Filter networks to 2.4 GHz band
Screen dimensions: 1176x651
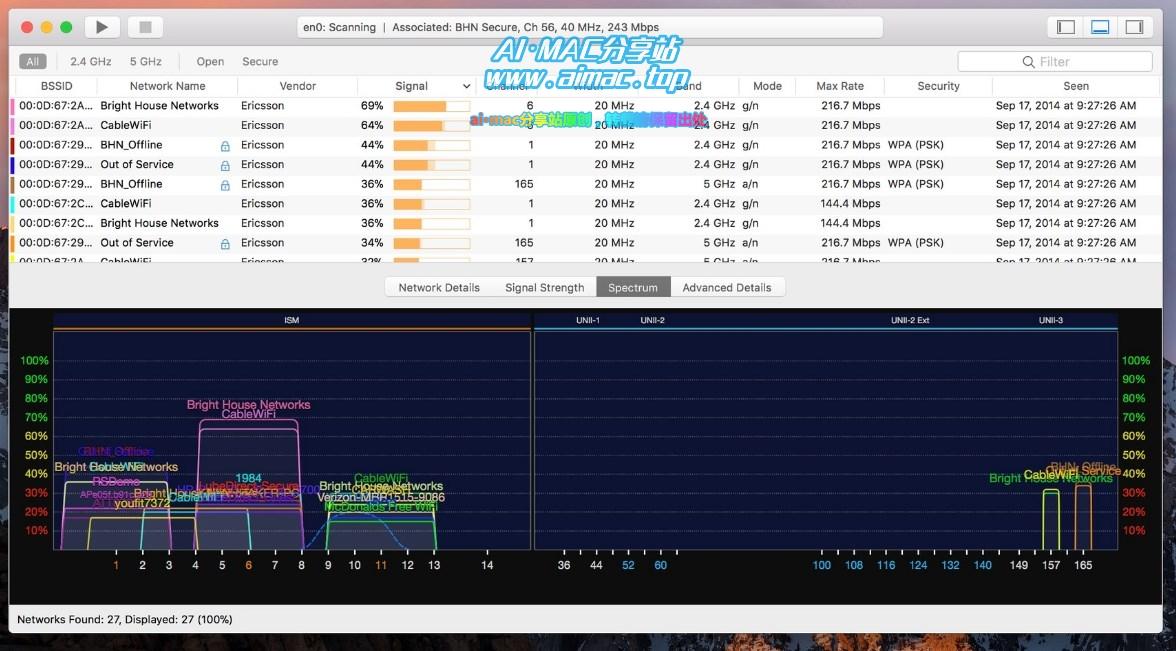tap(91, 62)
